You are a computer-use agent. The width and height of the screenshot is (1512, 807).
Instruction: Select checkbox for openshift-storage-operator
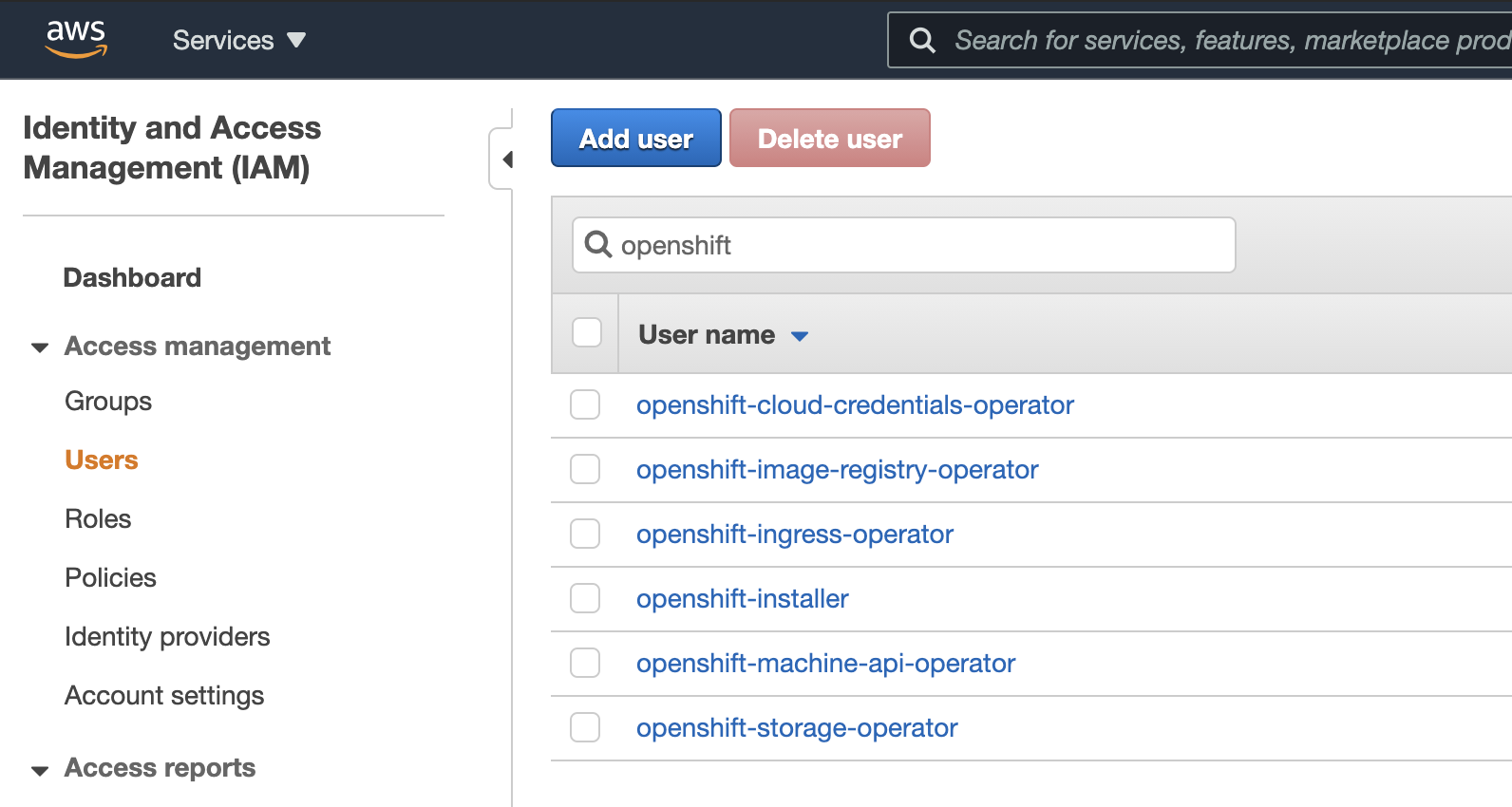(585, 727)
